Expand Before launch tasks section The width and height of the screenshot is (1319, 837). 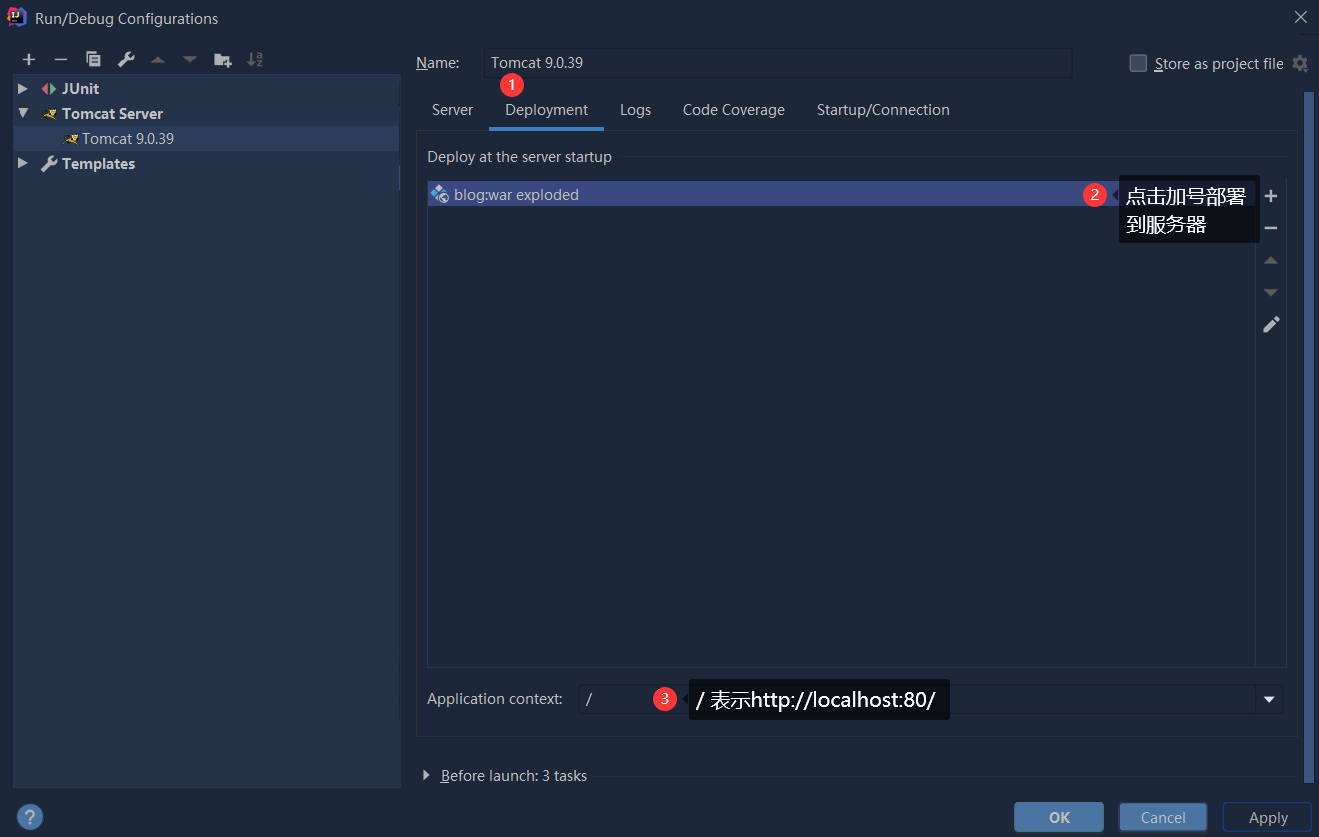point(427,775)
